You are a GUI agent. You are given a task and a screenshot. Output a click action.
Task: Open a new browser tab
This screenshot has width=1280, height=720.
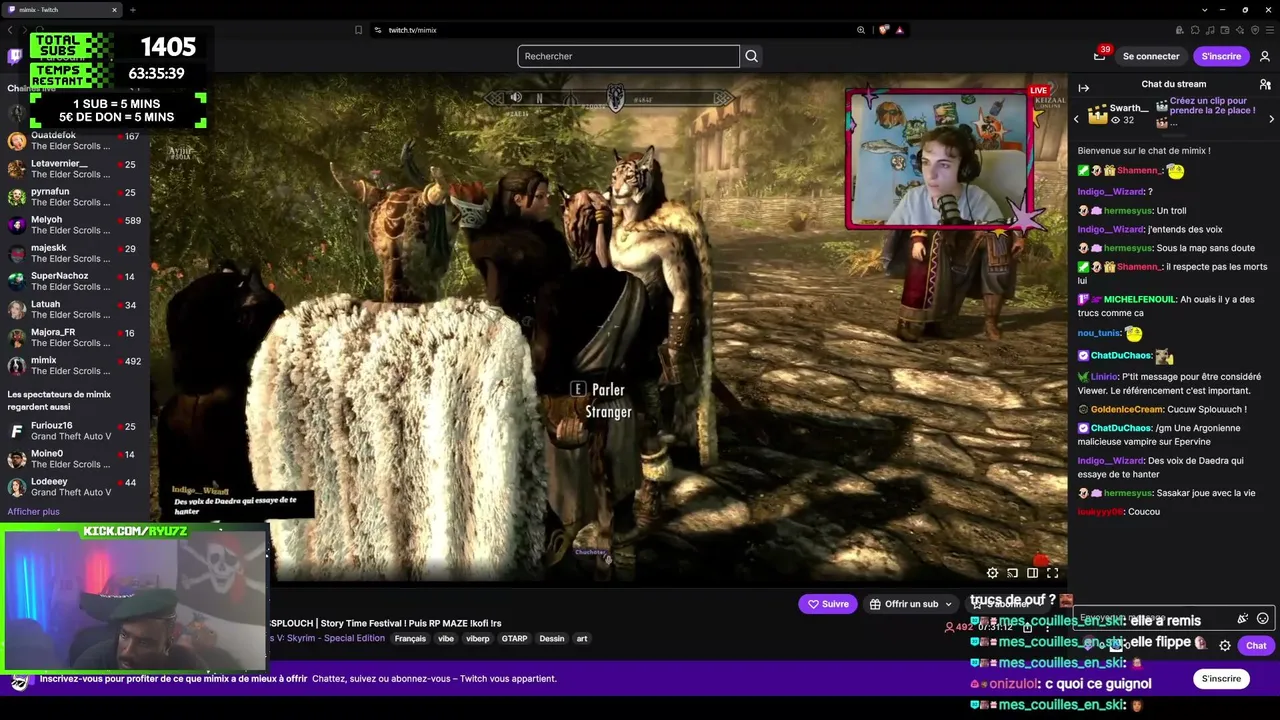pyautogui.click(x=132, y=10)
